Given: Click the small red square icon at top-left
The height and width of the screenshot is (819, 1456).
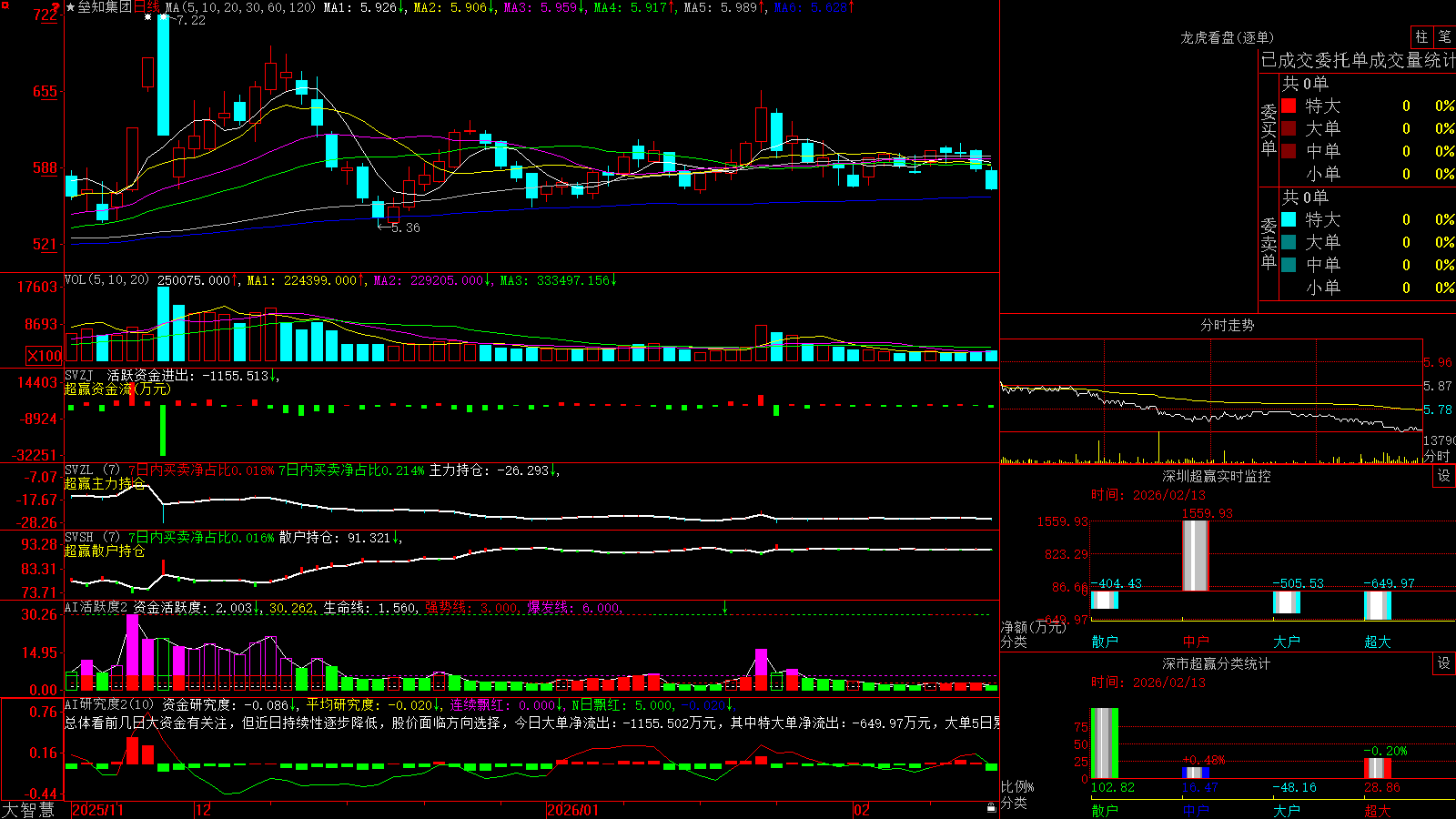Looking at the screenshot, I should click(4, 5).
